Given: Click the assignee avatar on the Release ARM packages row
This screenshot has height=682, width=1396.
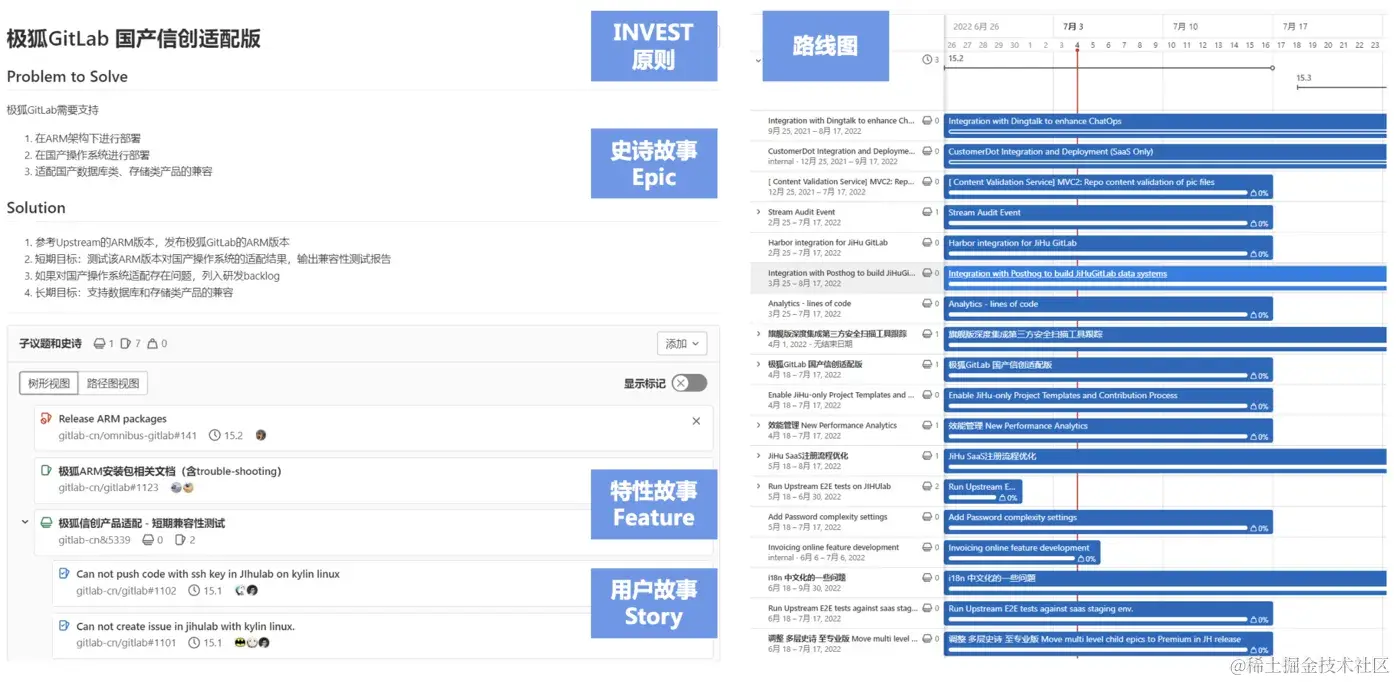Looking at the screenshot, I should [261, 435].
